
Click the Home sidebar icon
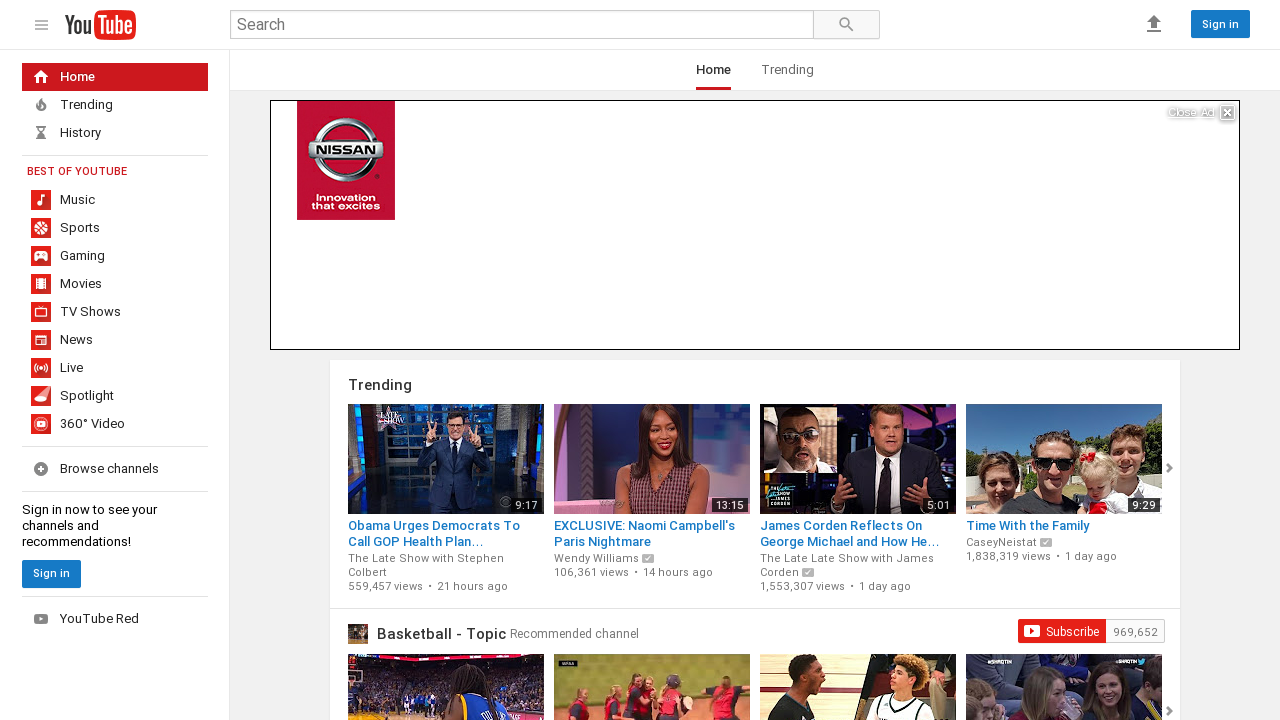pyautogui.click(x=41, y=77)
